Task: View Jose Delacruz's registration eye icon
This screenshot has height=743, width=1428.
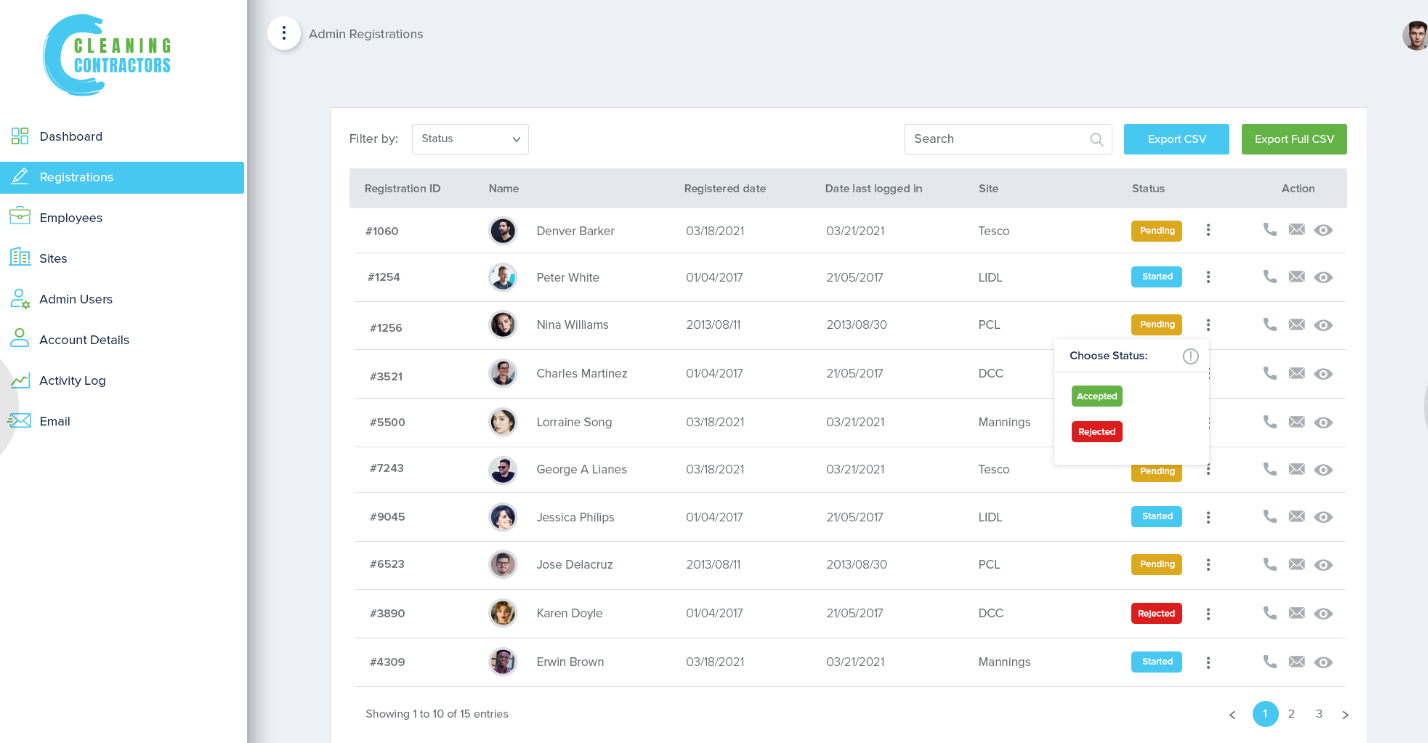Action: 1324,565
